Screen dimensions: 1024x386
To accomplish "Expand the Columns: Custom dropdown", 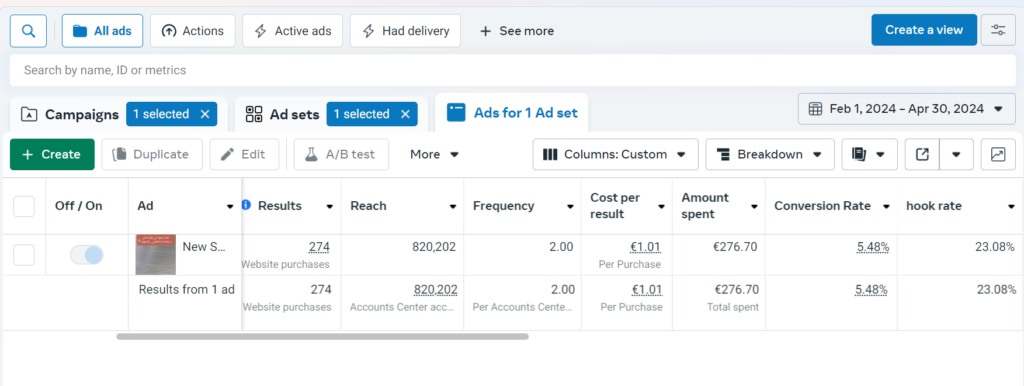I will (615, 154).
